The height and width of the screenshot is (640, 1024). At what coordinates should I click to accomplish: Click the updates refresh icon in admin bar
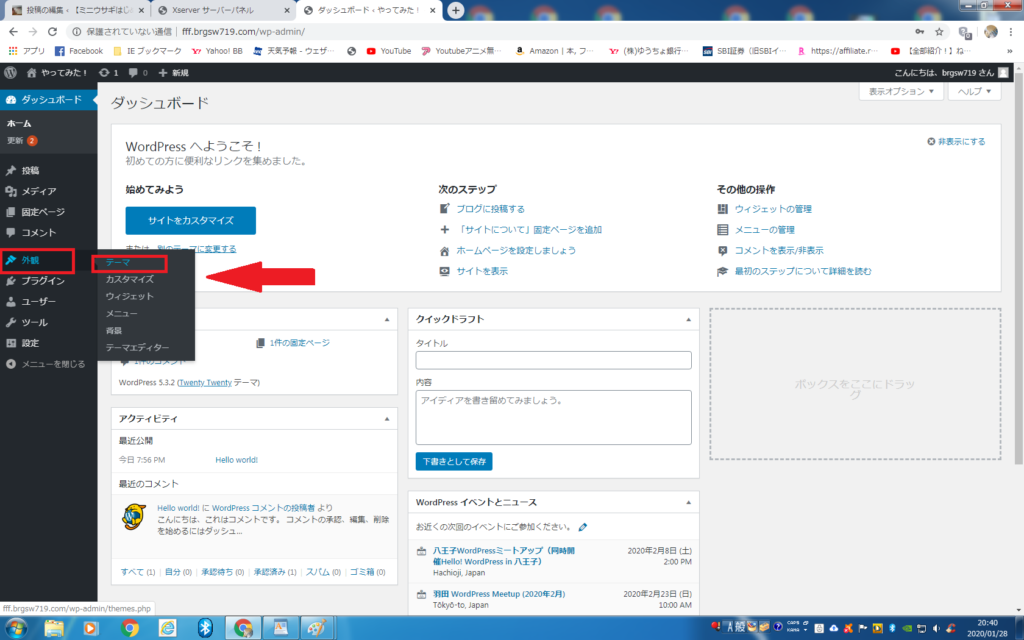pyautogui.click(x=104, y=73)
